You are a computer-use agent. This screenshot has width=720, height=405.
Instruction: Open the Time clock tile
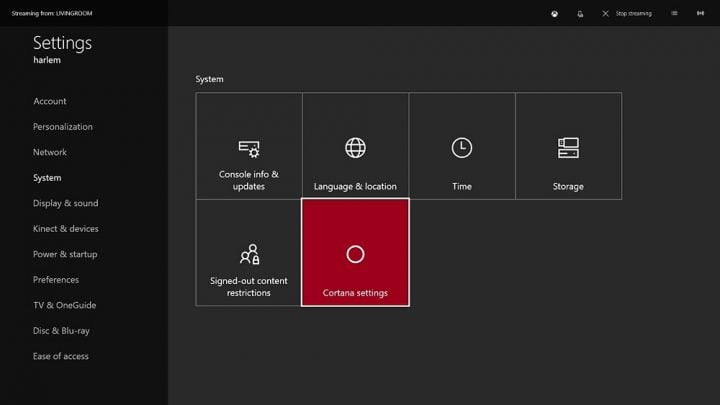point(462,146)
